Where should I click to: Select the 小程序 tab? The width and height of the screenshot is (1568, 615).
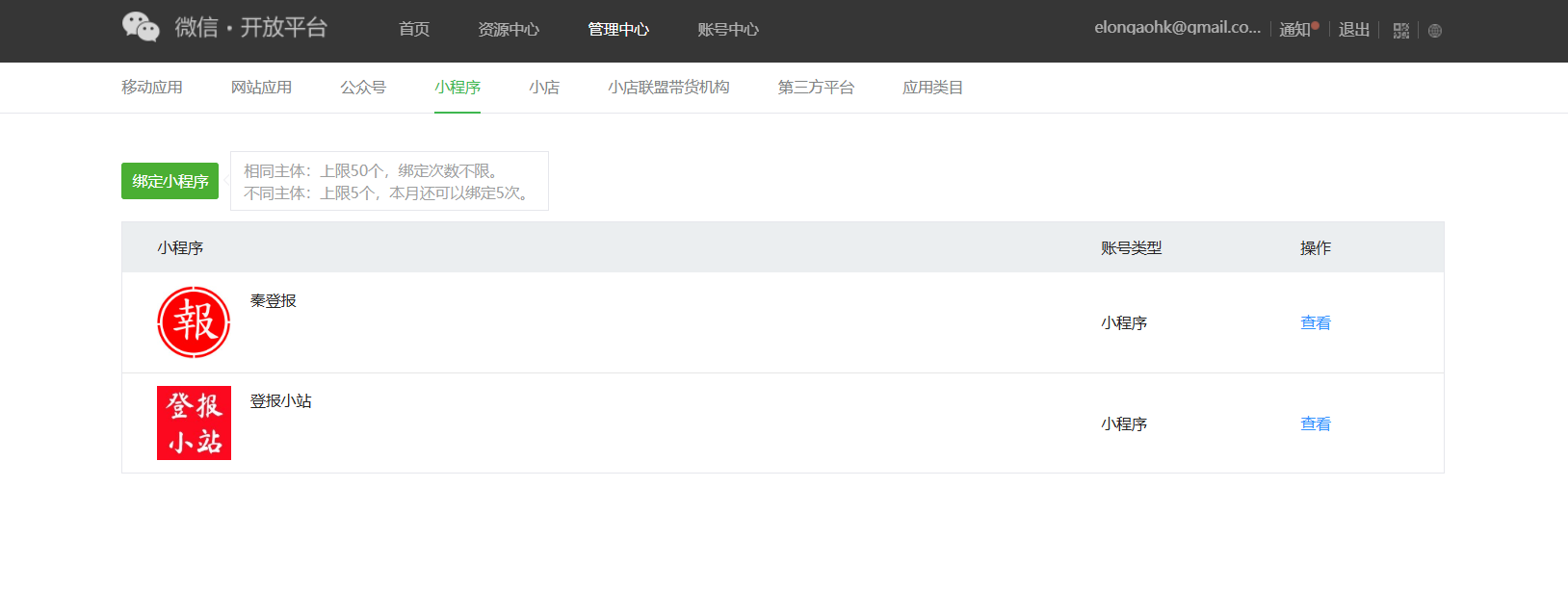coord(457,88)
